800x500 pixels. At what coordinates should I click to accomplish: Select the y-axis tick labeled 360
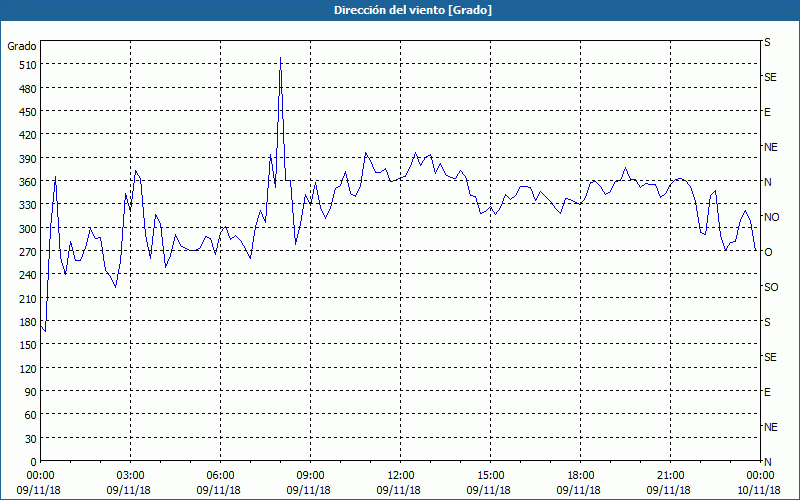coord(27,182)
